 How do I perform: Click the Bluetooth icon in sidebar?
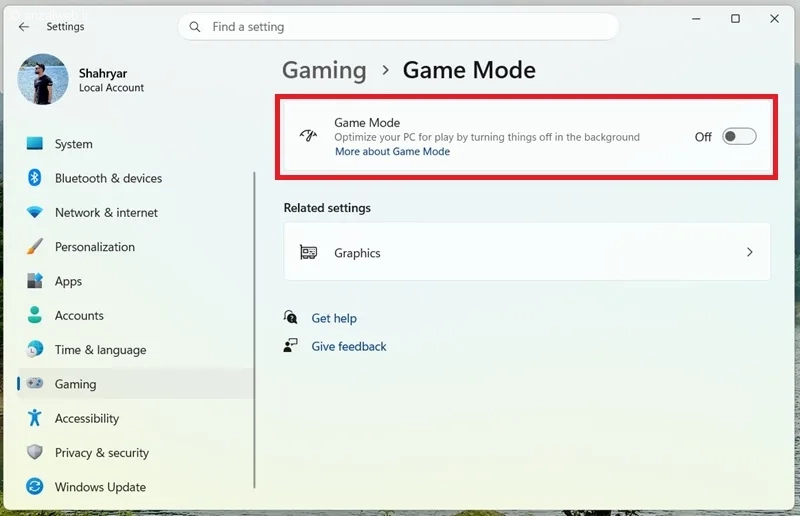(x=35, y=178)
